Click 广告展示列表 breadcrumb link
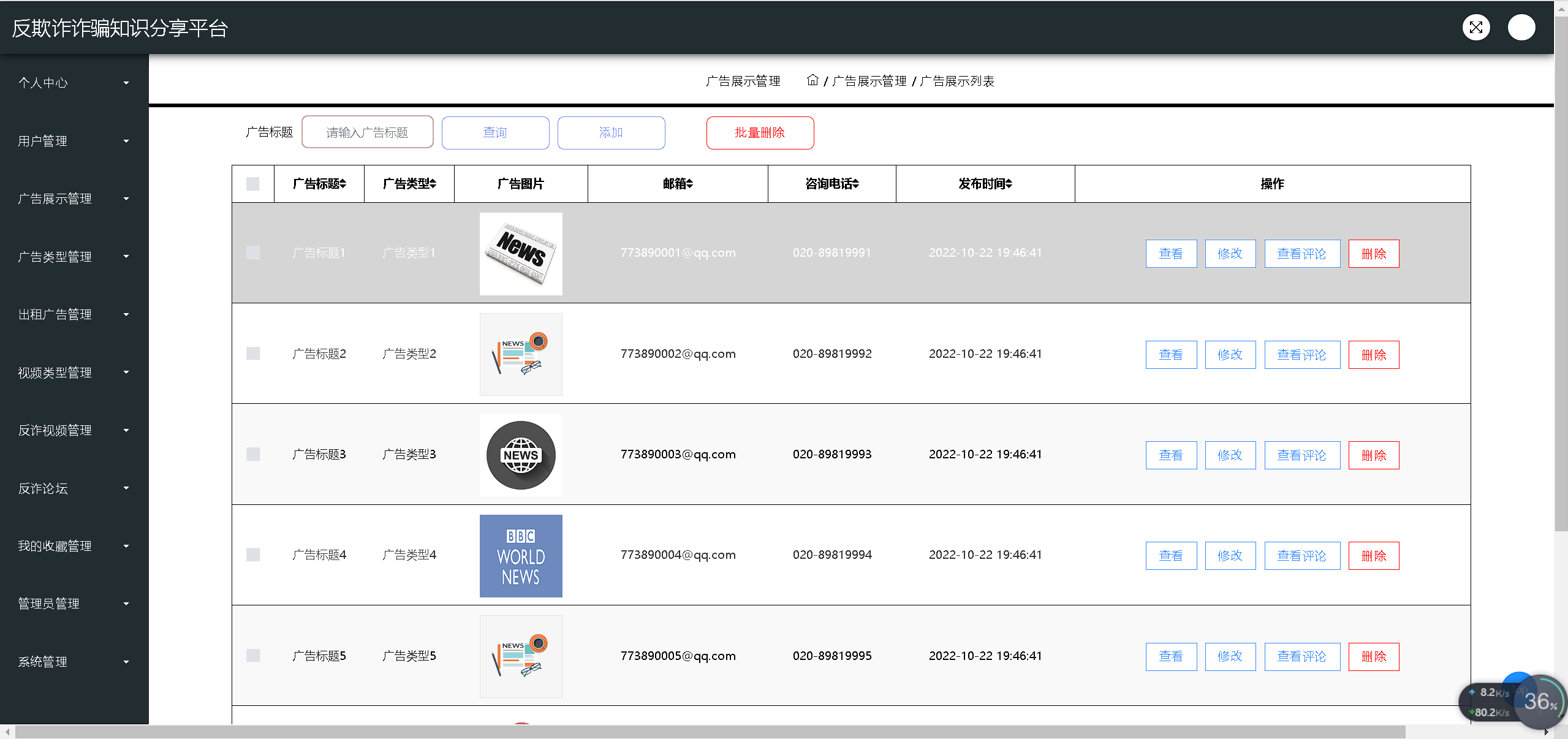 957,81
